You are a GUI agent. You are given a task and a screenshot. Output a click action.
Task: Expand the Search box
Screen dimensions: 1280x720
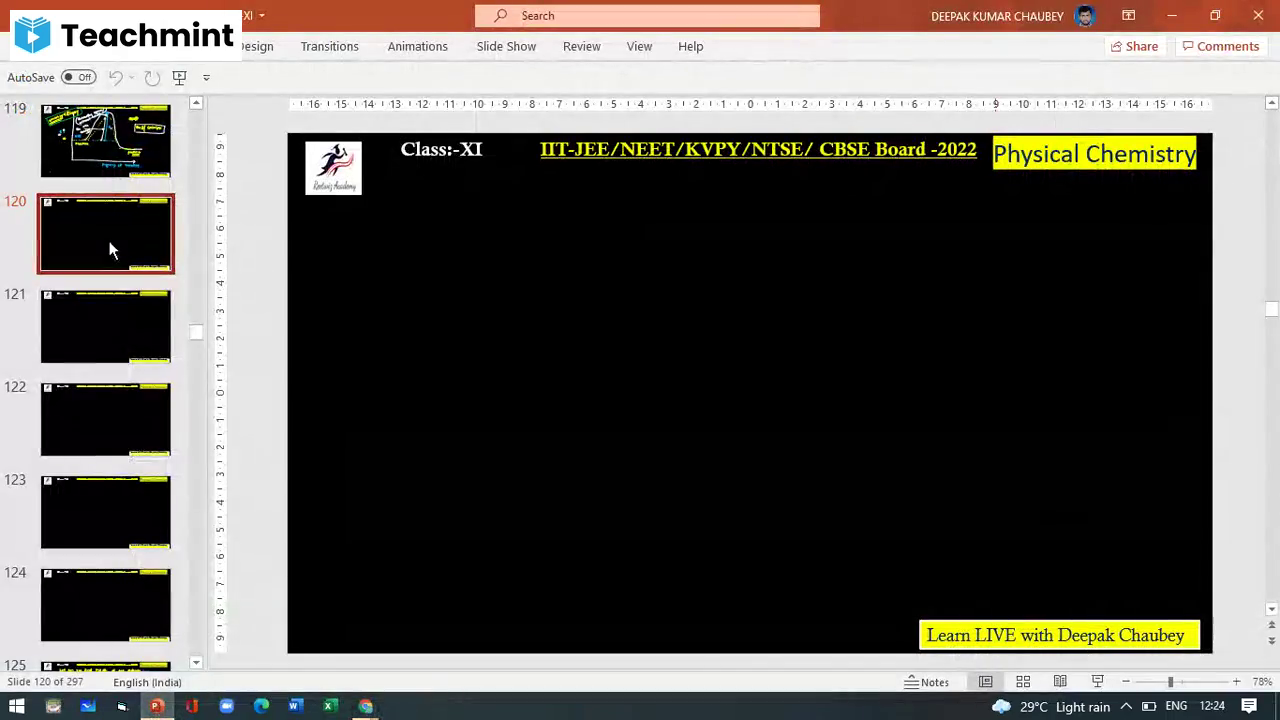(646, 15)
